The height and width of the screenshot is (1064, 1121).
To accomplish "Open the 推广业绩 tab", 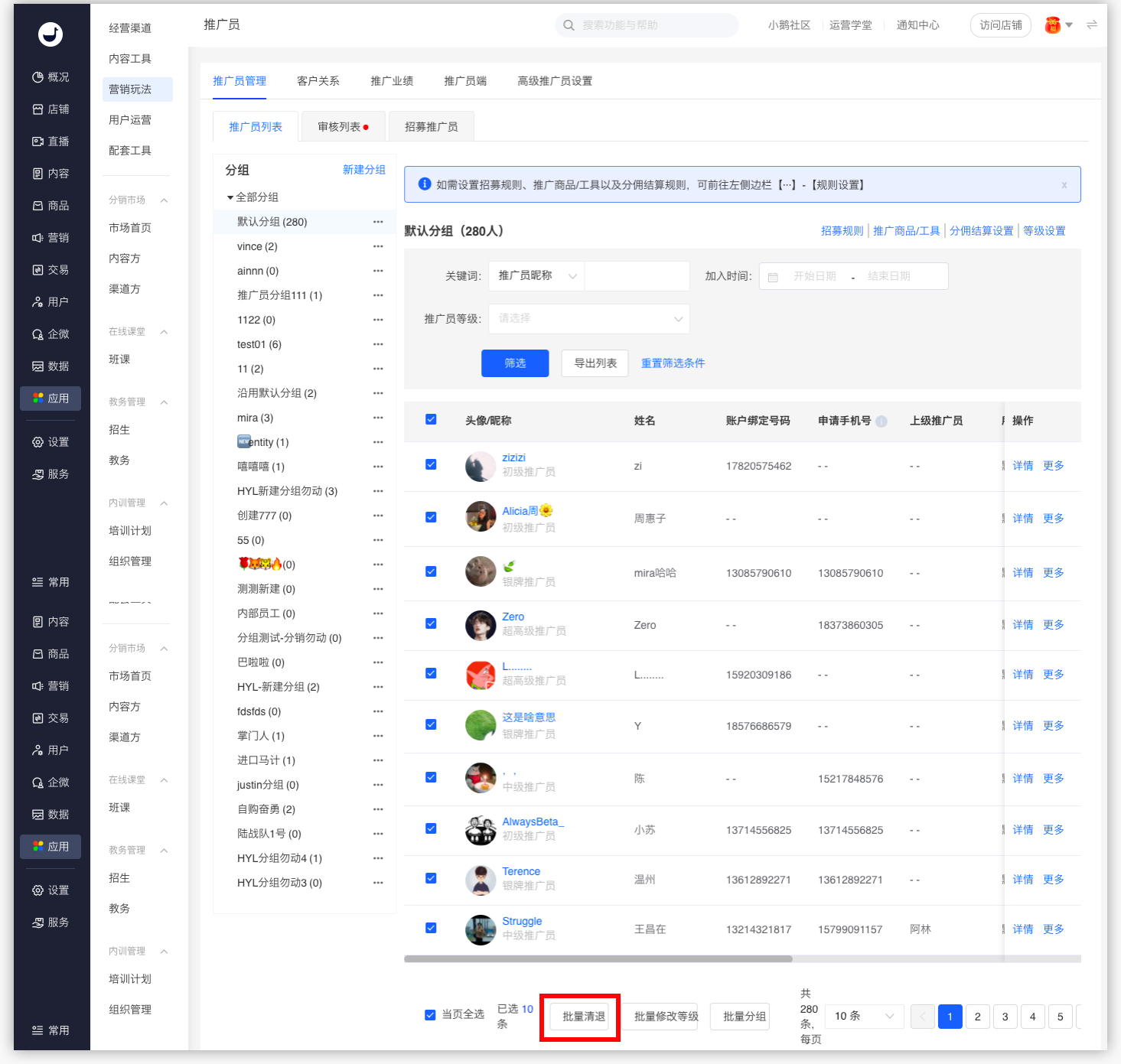I will tap(392, 81).
